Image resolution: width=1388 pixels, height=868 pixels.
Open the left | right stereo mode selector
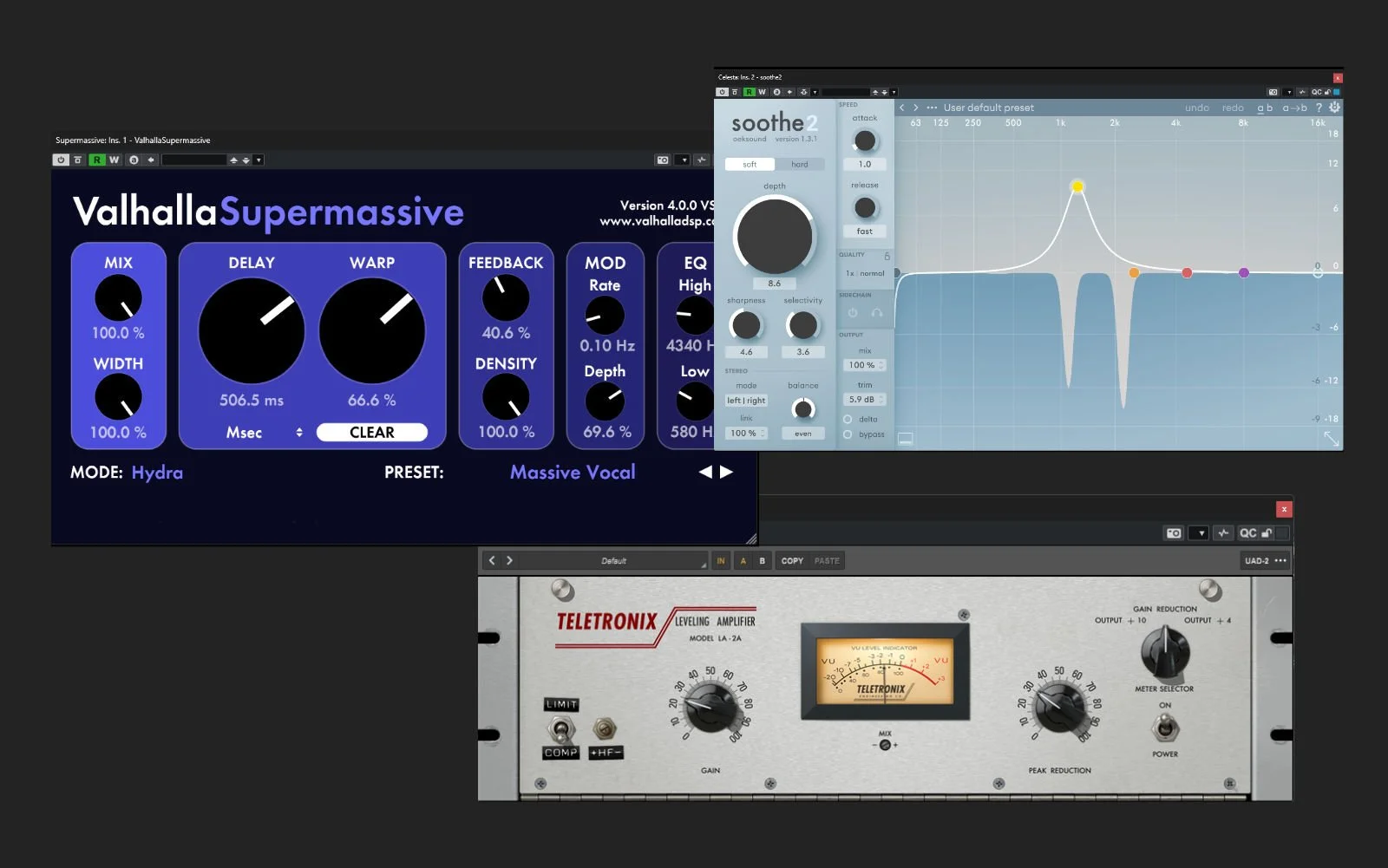[x=746, y=401]
